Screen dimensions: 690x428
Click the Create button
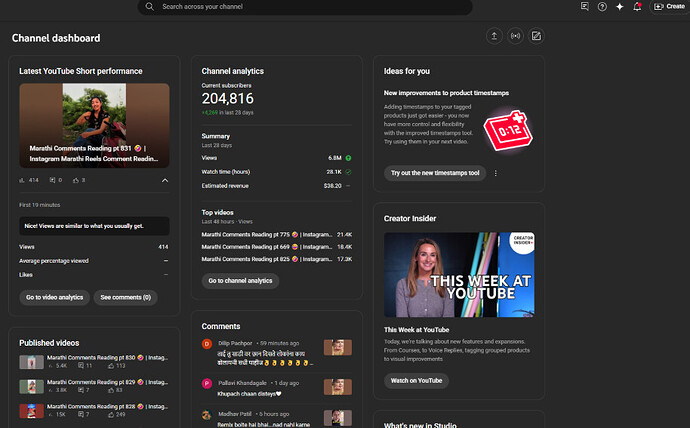pyautogui.click(x=668, y=6)
